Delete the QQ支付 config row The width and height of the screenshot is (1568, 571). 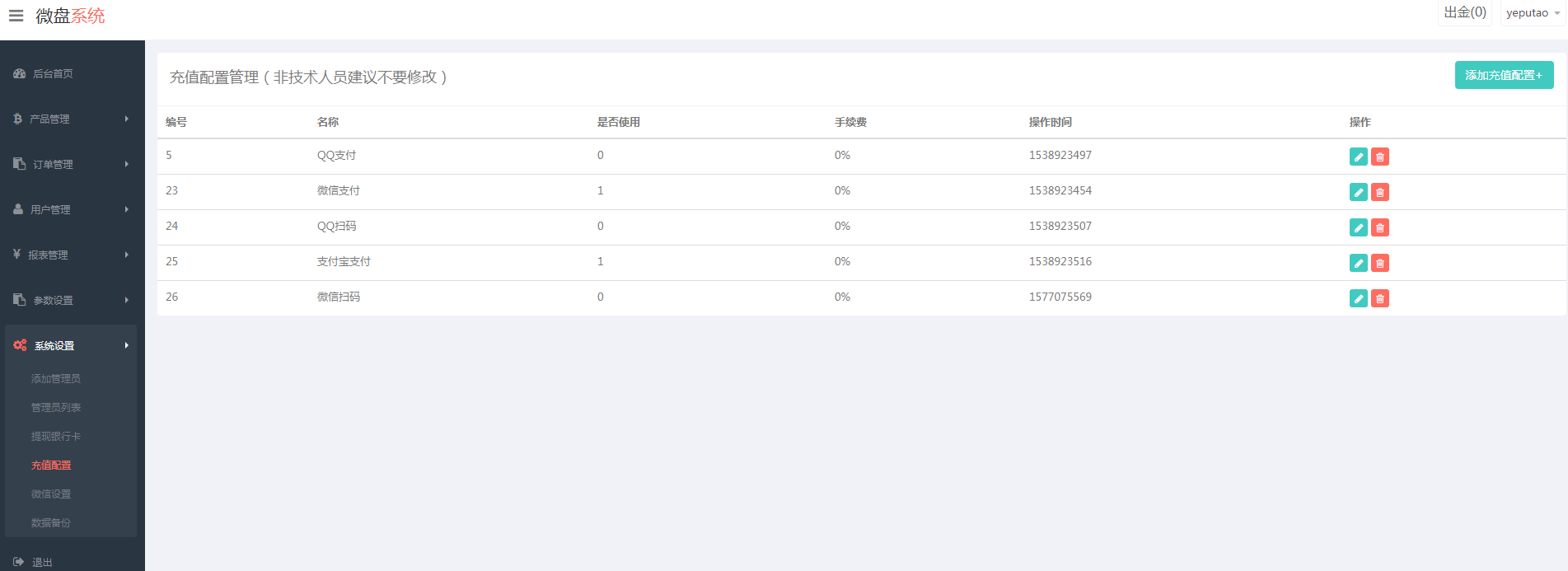point(1380,157)
